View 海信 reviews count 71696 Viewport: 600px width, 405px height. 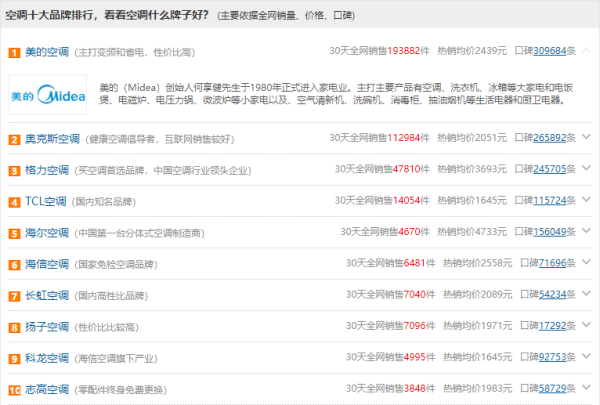552,263
